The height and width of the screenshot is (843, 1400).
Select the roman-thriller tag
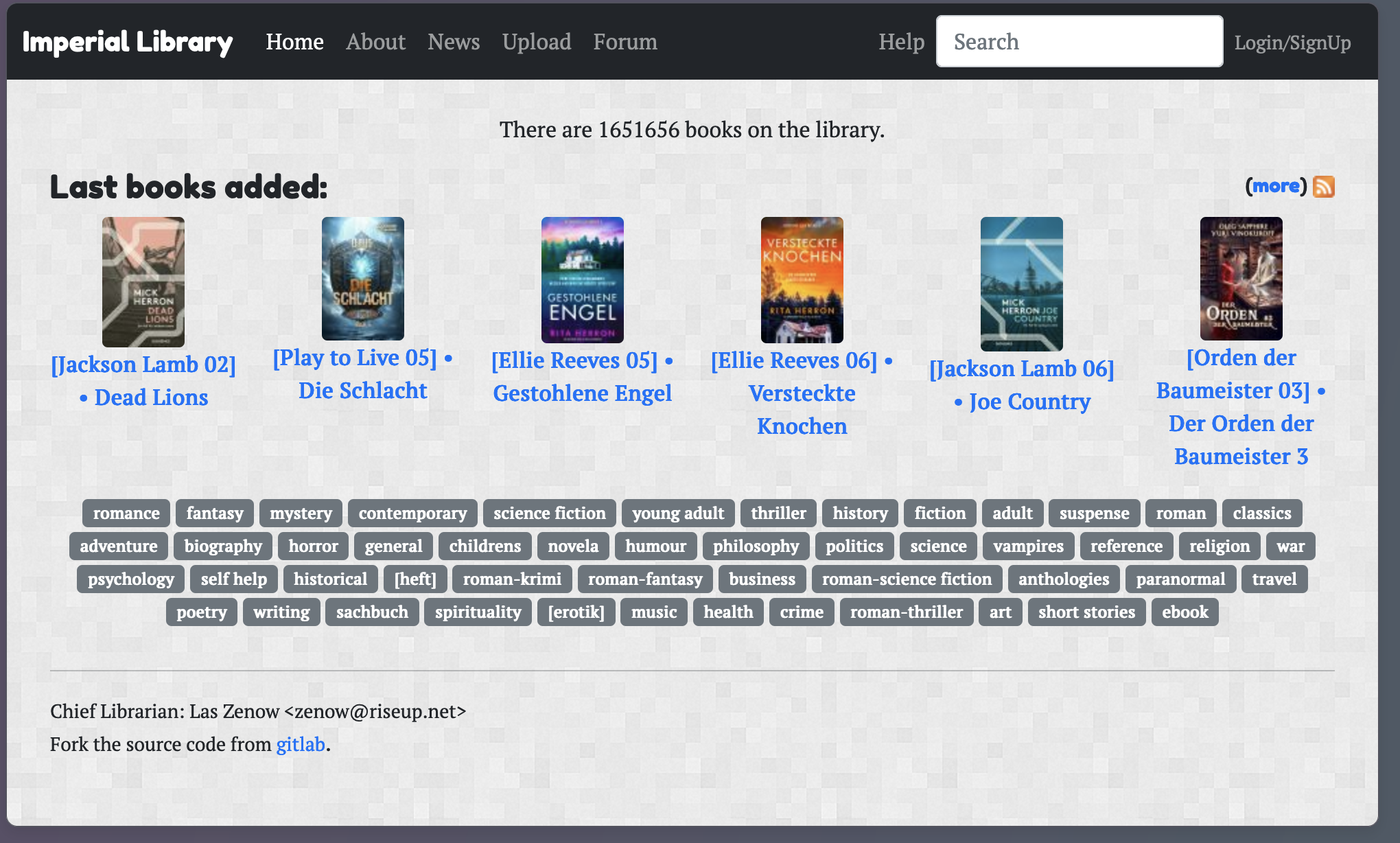click(x=907, y=612)
